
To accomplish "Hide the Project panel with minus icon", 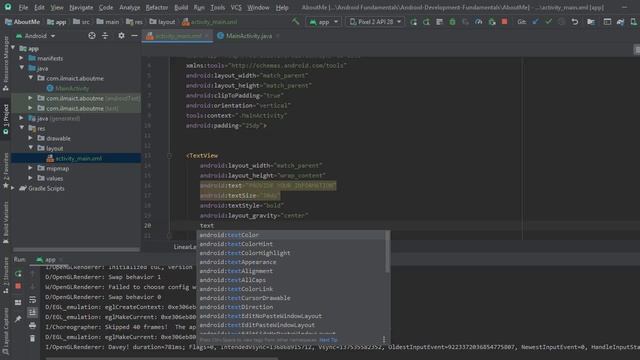I will coord(134,36).
